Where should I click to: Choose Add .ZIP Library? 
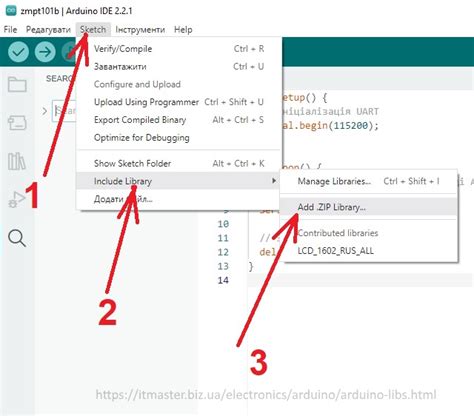368,207
